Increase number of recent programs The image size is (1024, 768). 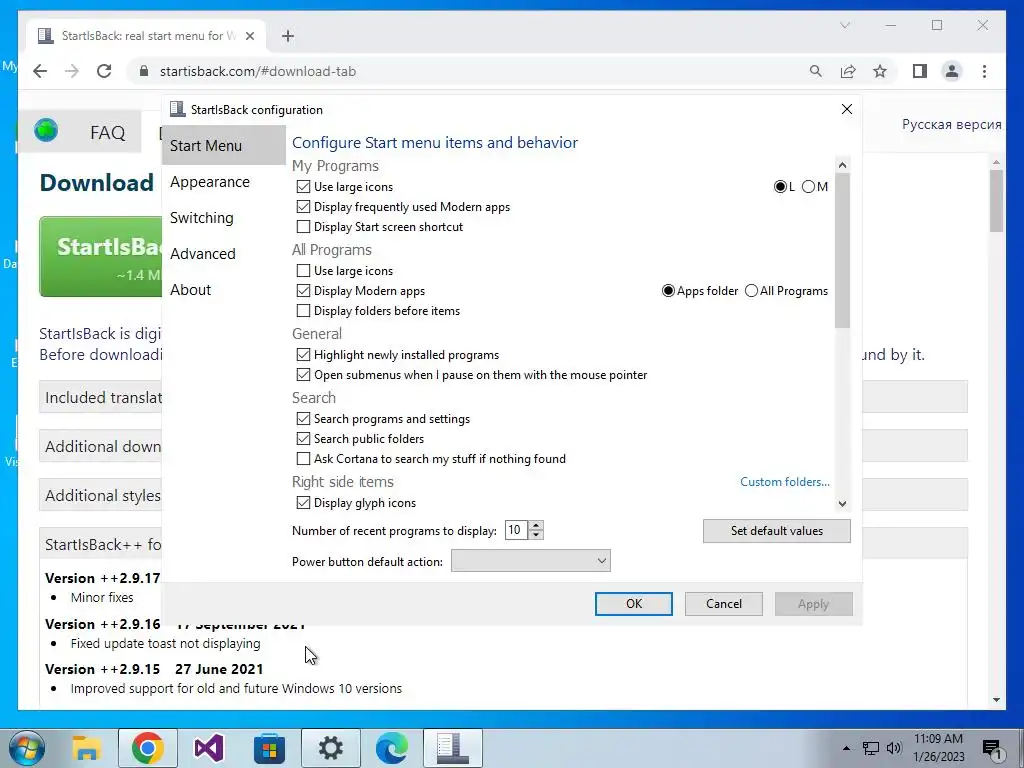tap(536, 525)
